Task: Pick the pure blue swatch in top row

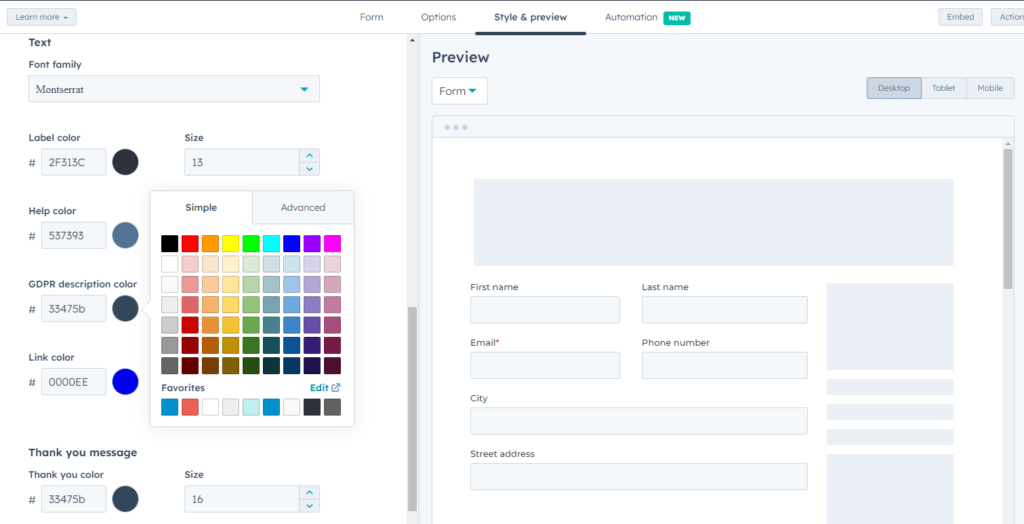Action: (x=291, y=244)
